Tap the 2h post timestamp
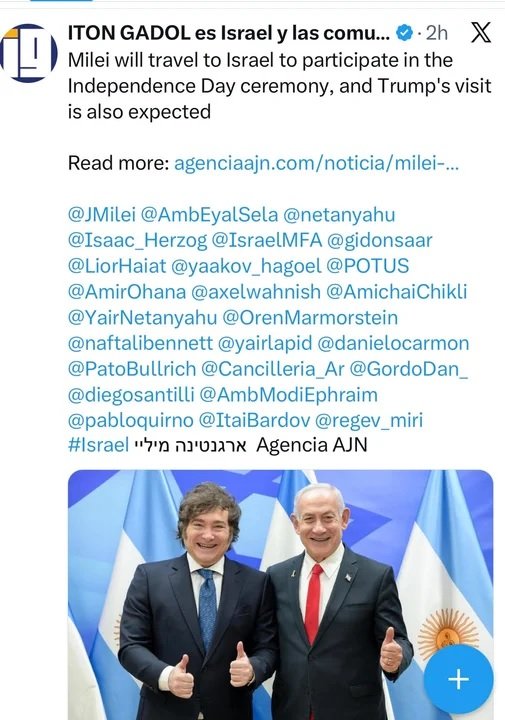Image resolution: width=505 pixels, height=720 pixels. [x=436, y=33]
